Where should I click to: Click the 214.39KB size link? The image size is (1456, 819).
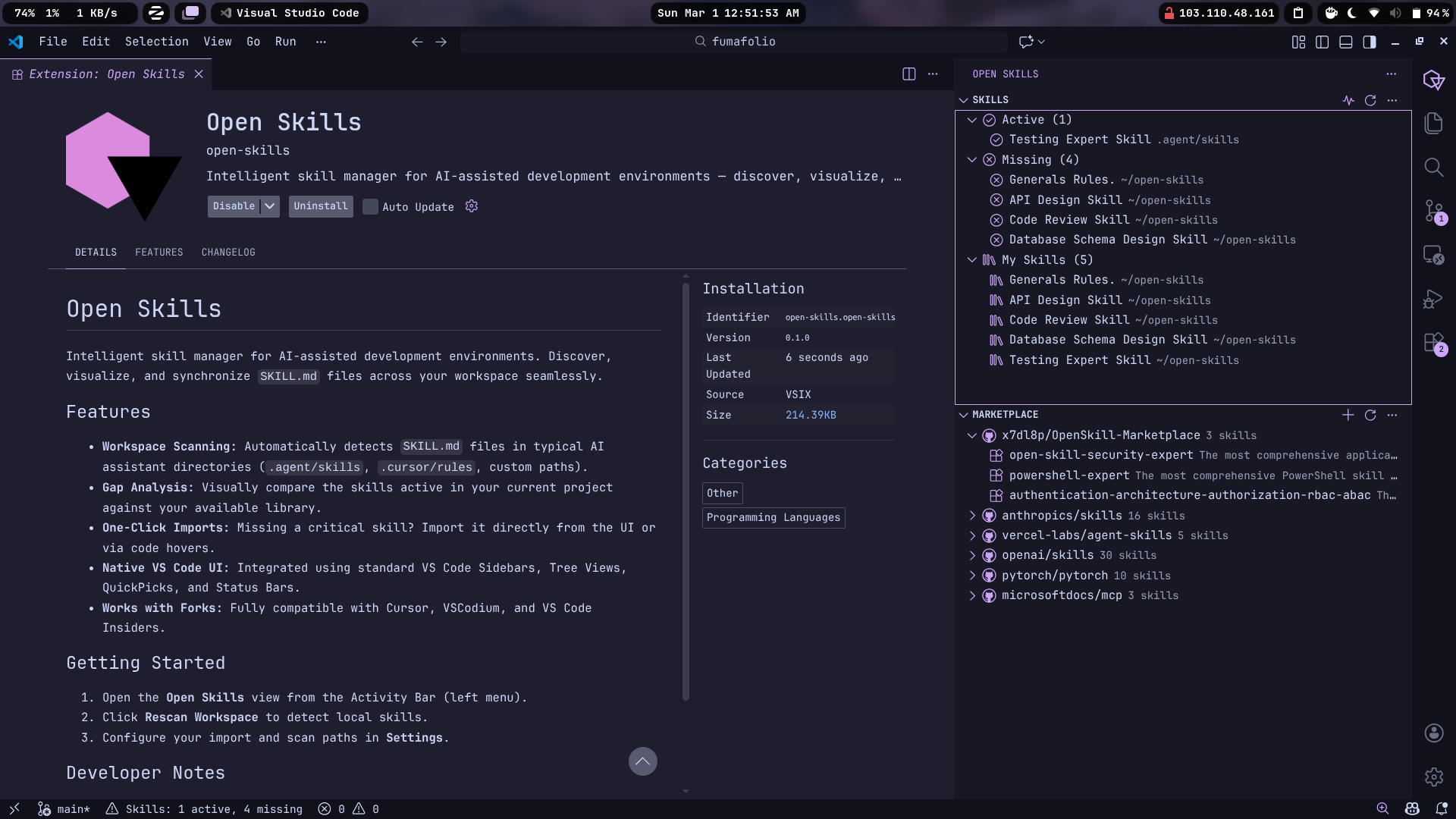click(x=811, y=416)
